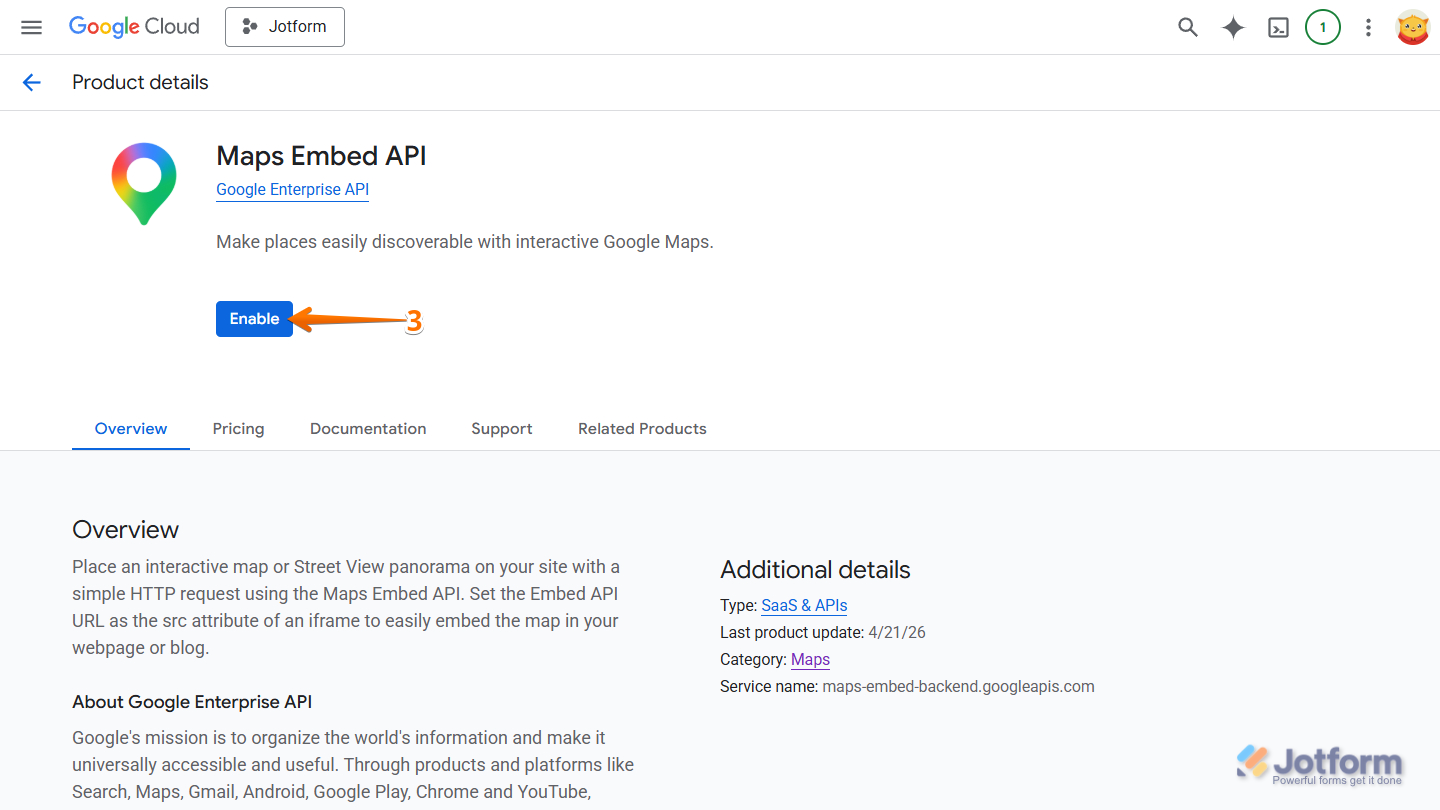This screenshot has height=810, width=1440.
Task: Browse the Related Products tab
Action: click(x=642, y=428)
